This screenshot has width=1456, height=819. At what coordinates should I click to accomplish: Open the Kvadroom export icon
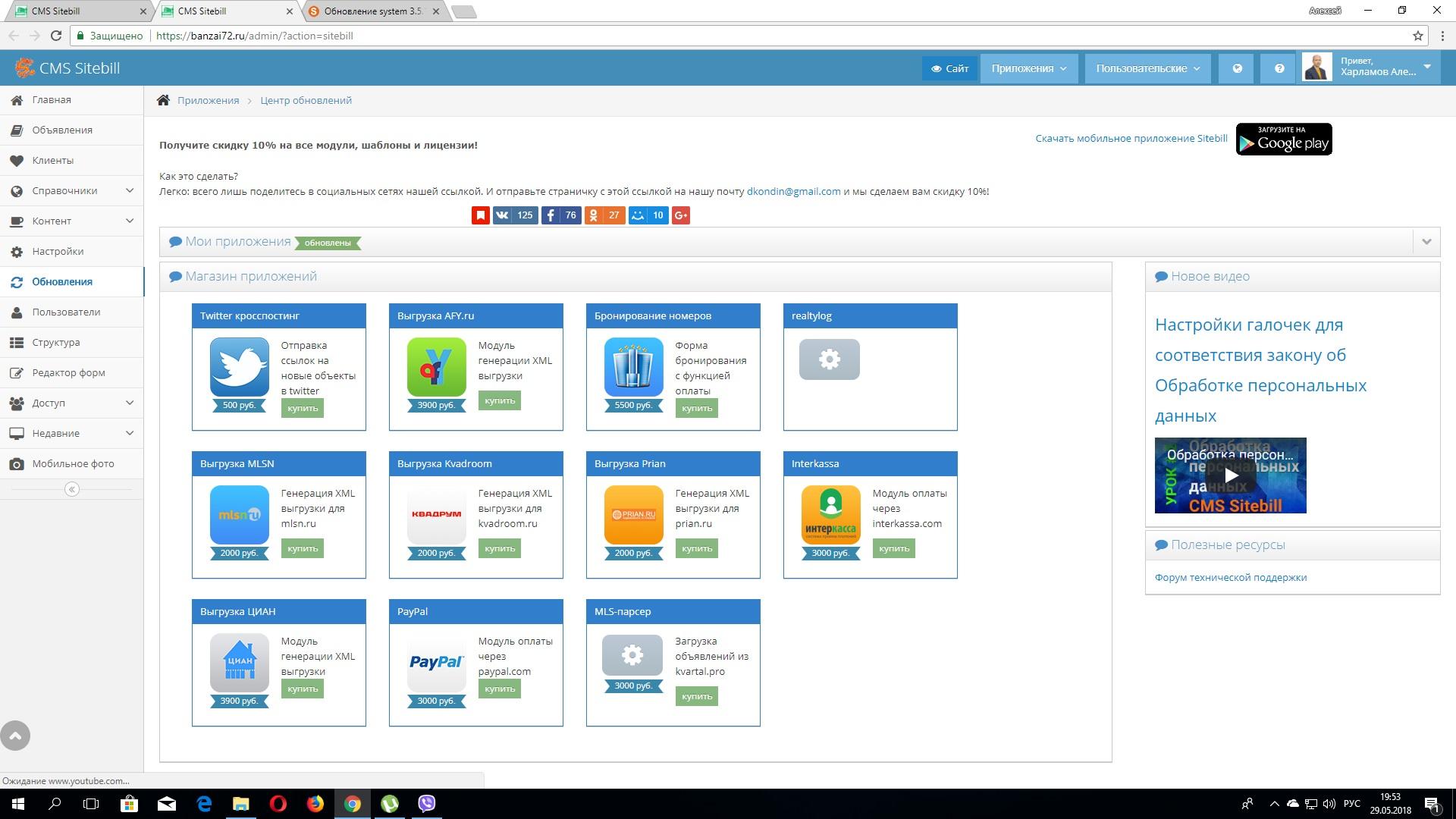(x=437, y=515)
